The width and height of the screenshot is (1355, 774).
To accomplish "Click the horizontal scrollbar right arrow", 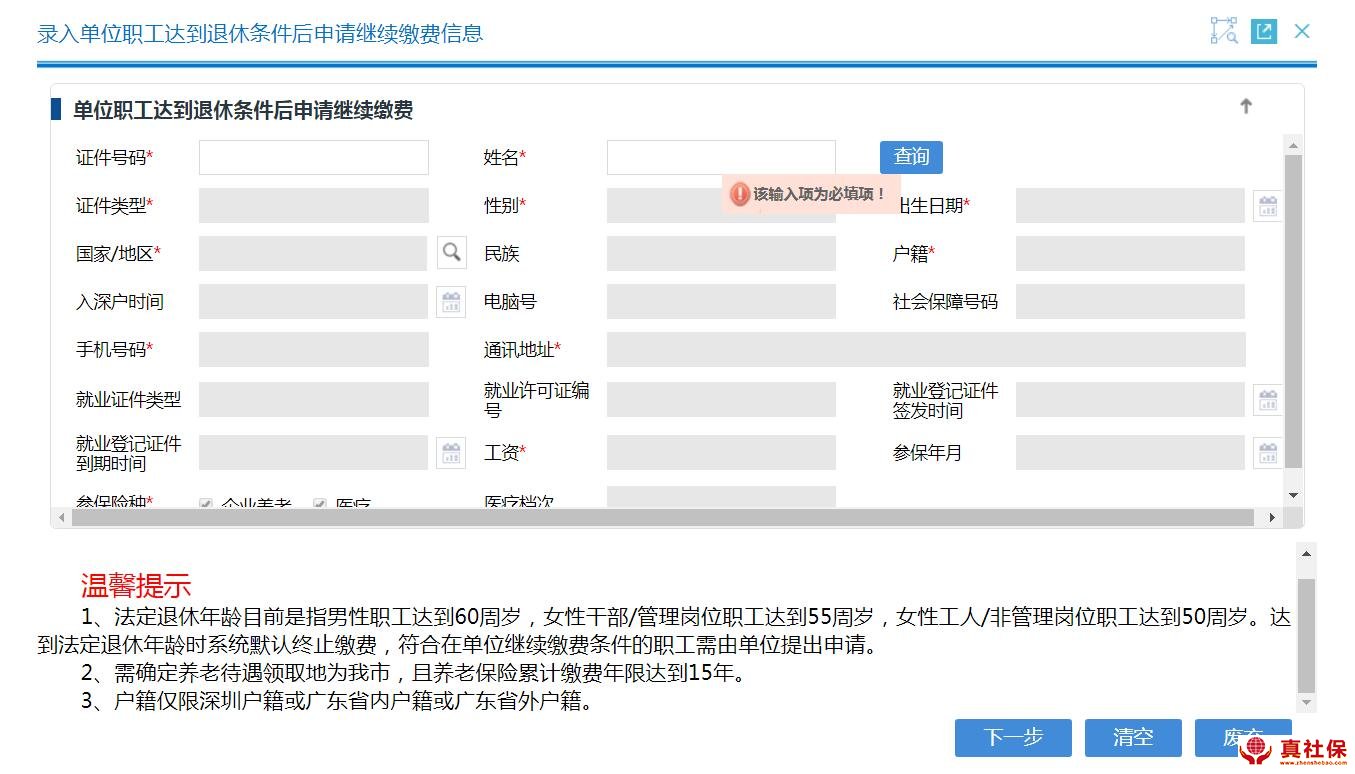I will (x=1272, y=517).
